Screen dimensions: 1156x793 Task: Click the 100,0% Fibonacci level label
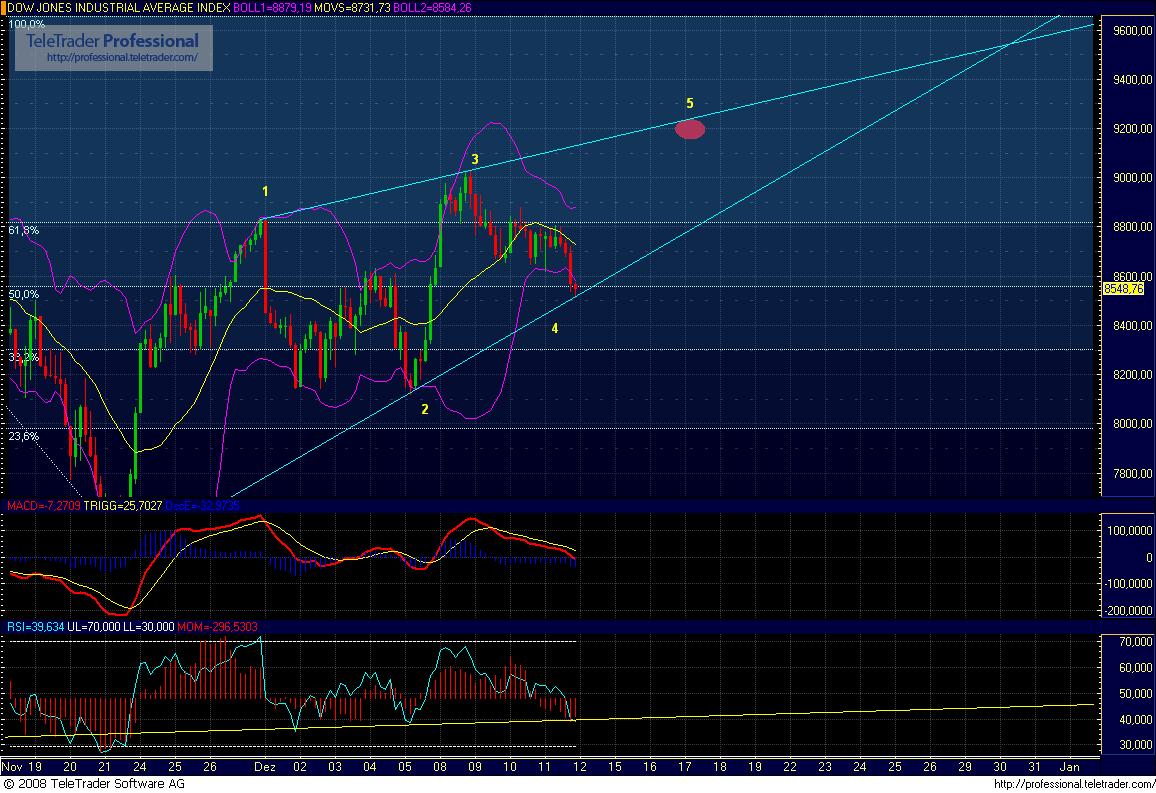[x=27, y=24]
